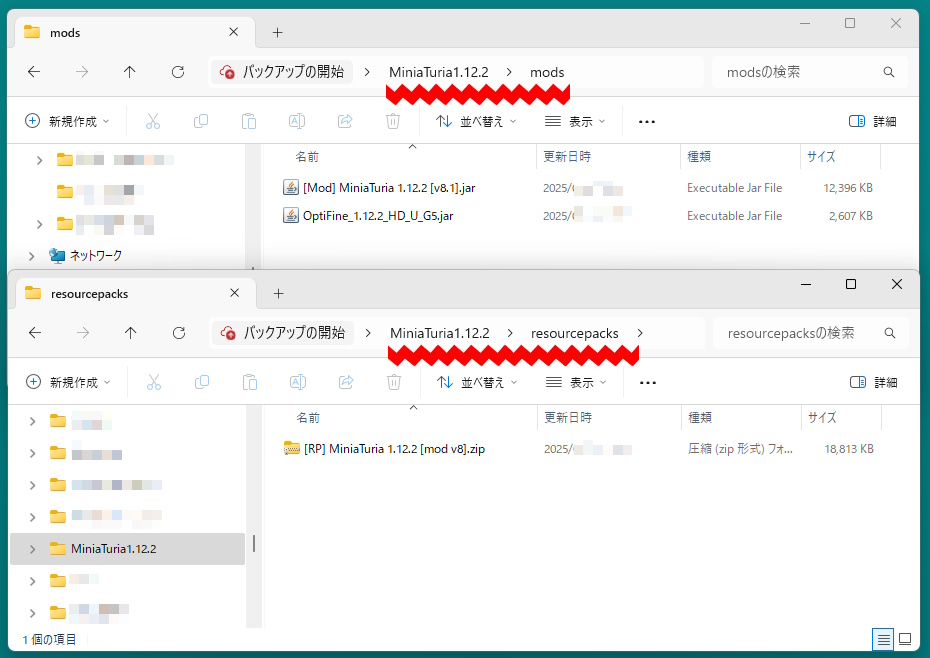Share icon in mods window toolbar
This screenshot has height=658, width=930.
[x=345, y=121]
